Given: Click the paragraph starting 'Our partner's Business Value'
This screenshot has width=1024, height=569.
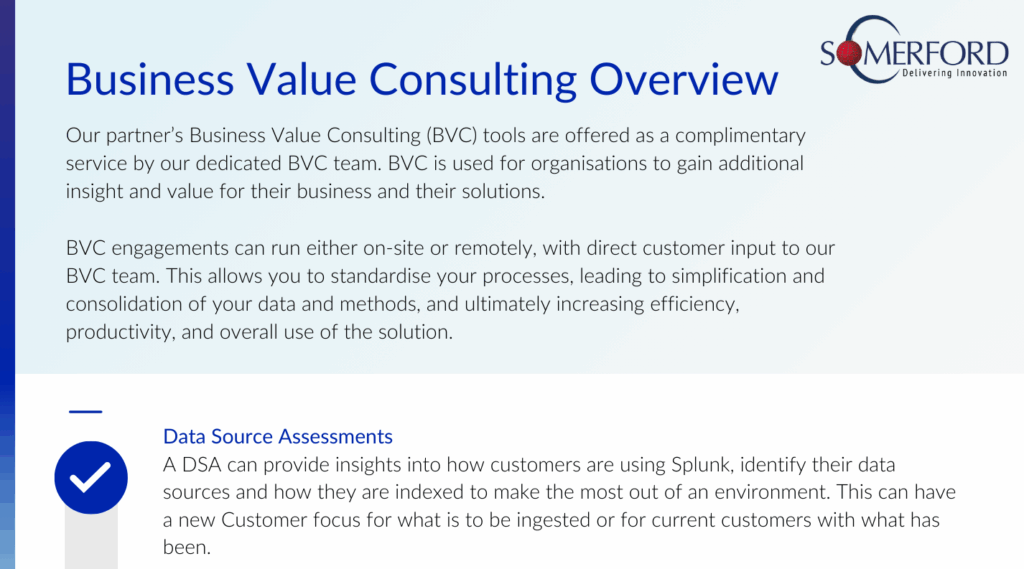Looking at the screenshot, I should [436, 163].
